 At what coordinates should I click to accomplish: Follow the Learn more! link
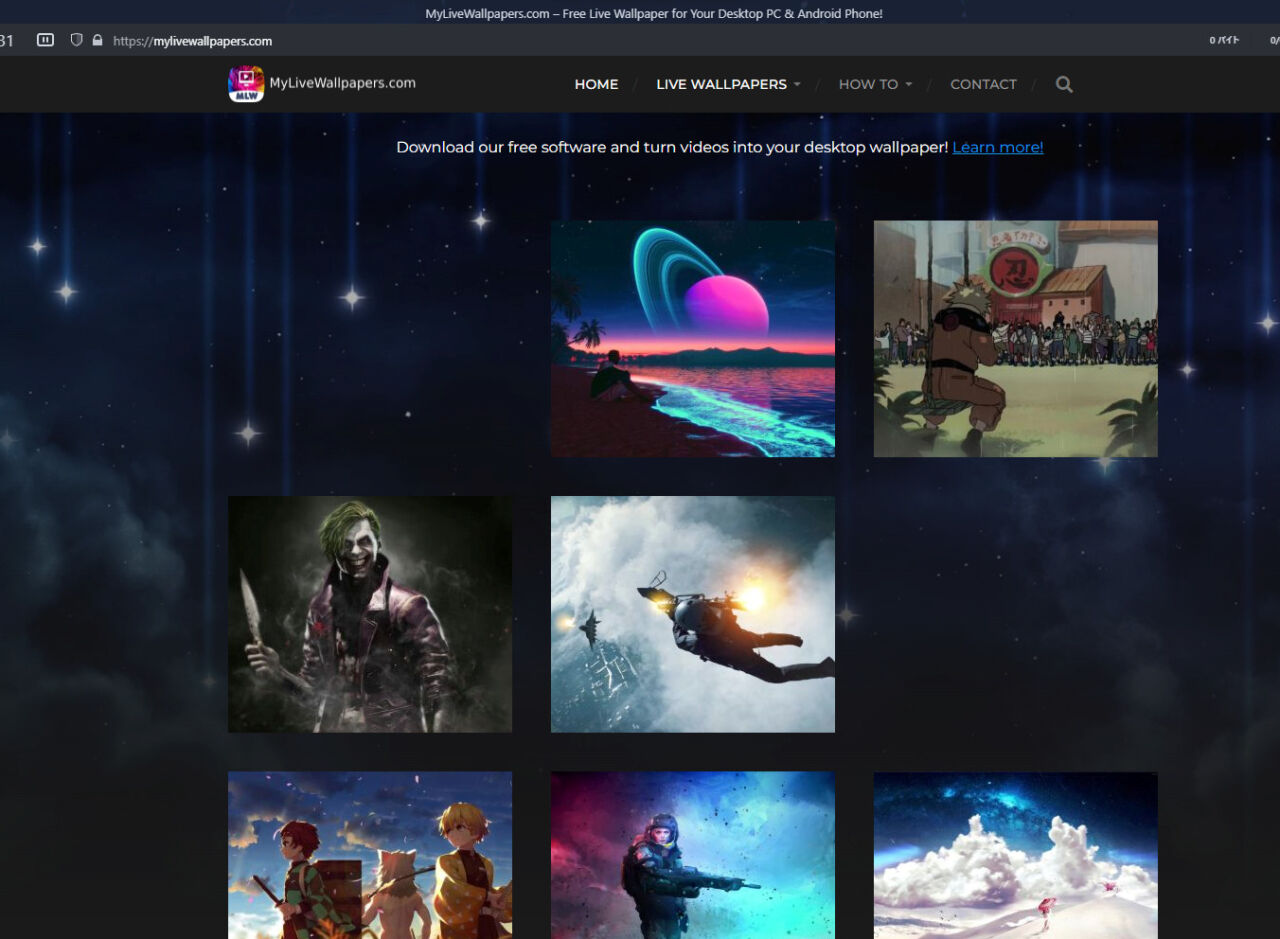[997, 147]
